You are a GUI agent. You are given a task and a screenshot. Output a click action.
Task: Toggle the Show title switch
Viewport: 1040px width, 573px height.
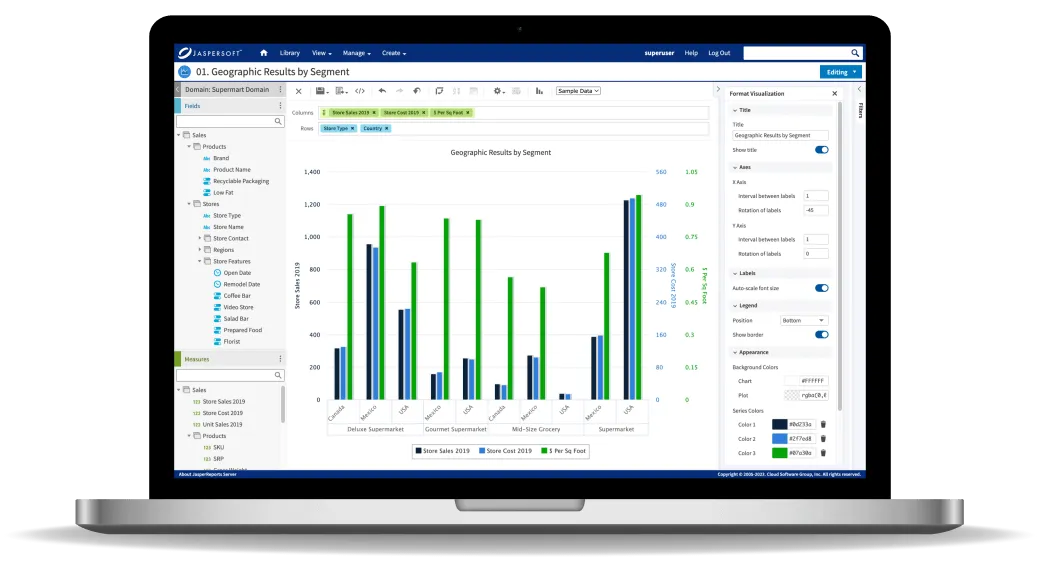click(822, 150)
